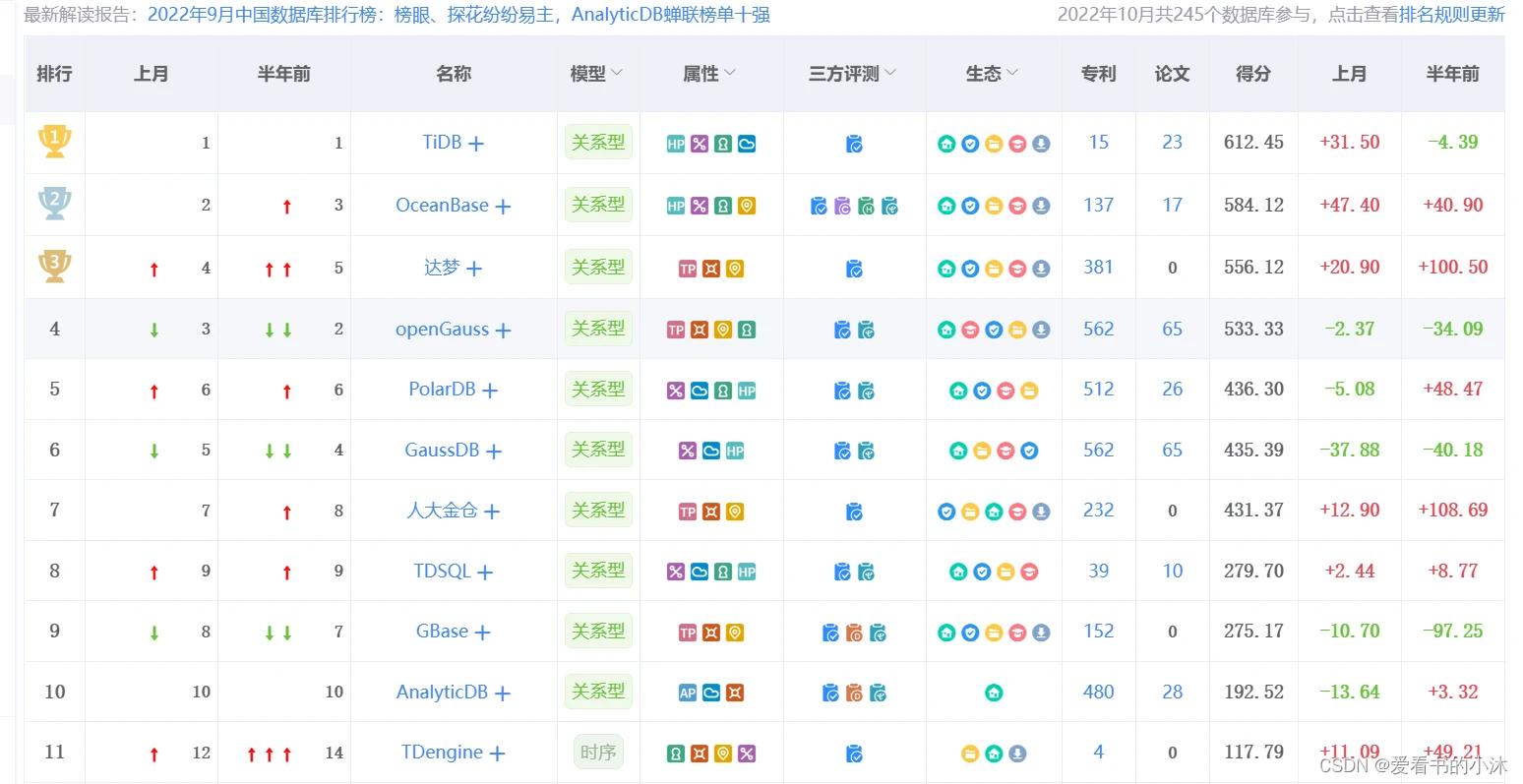
Task: Click TiDB's third-party evaluation clipboard icon
Action: point(854,143)
